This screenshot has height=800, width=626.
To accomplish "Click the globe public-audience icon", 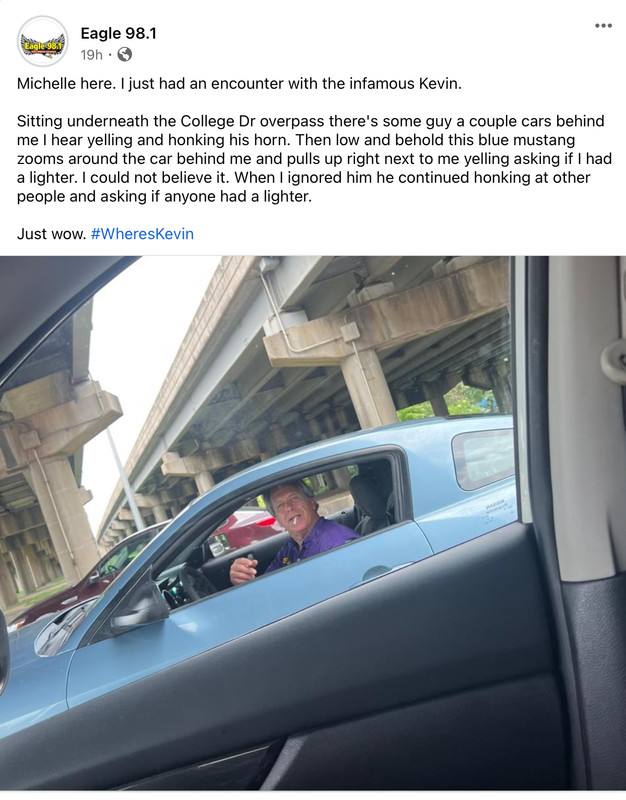I will [x=124, y=54].
